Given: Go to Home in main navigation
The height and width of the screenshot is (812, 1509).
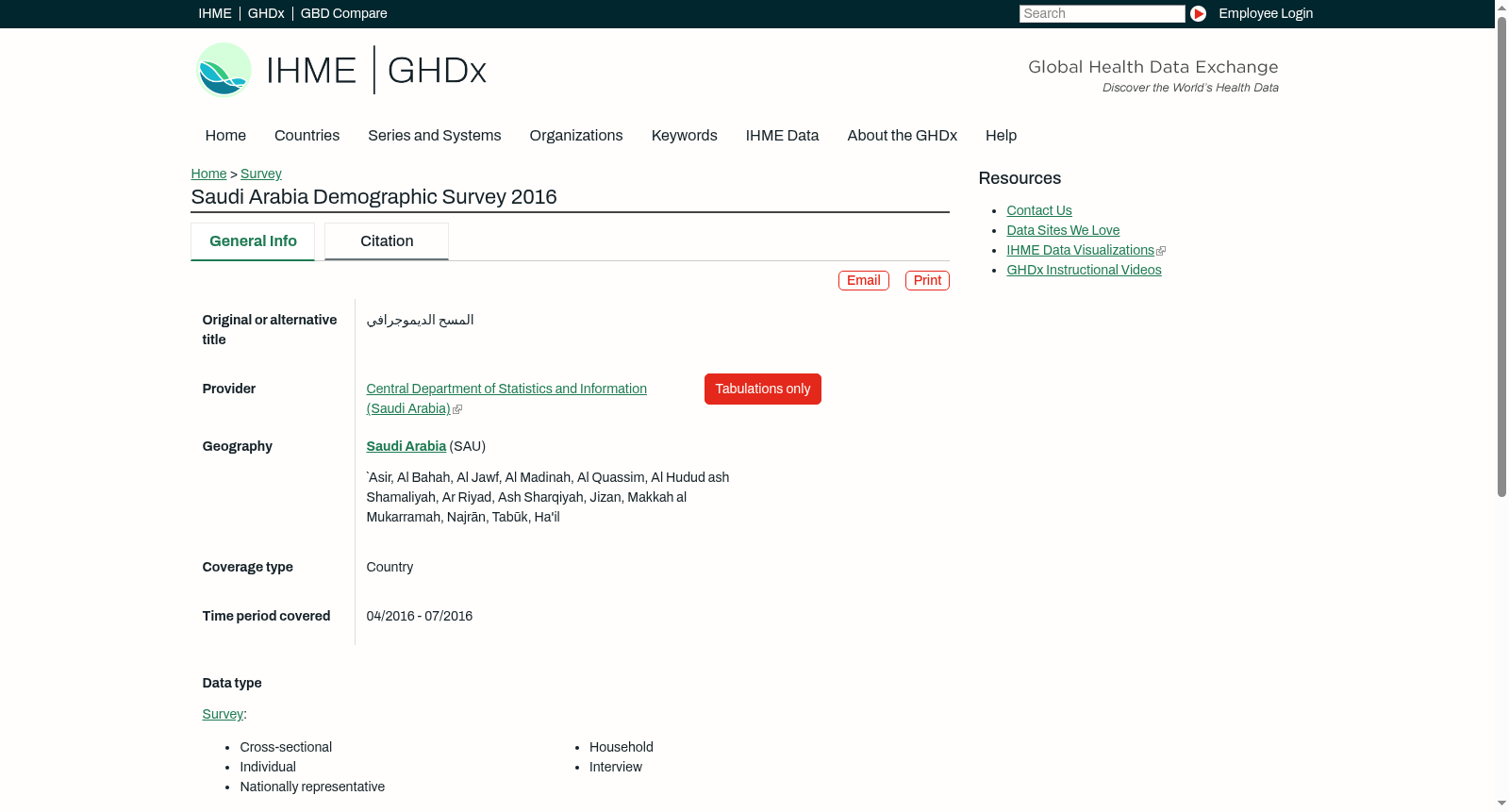Looking at the screenshot, I should pos(225,136).
